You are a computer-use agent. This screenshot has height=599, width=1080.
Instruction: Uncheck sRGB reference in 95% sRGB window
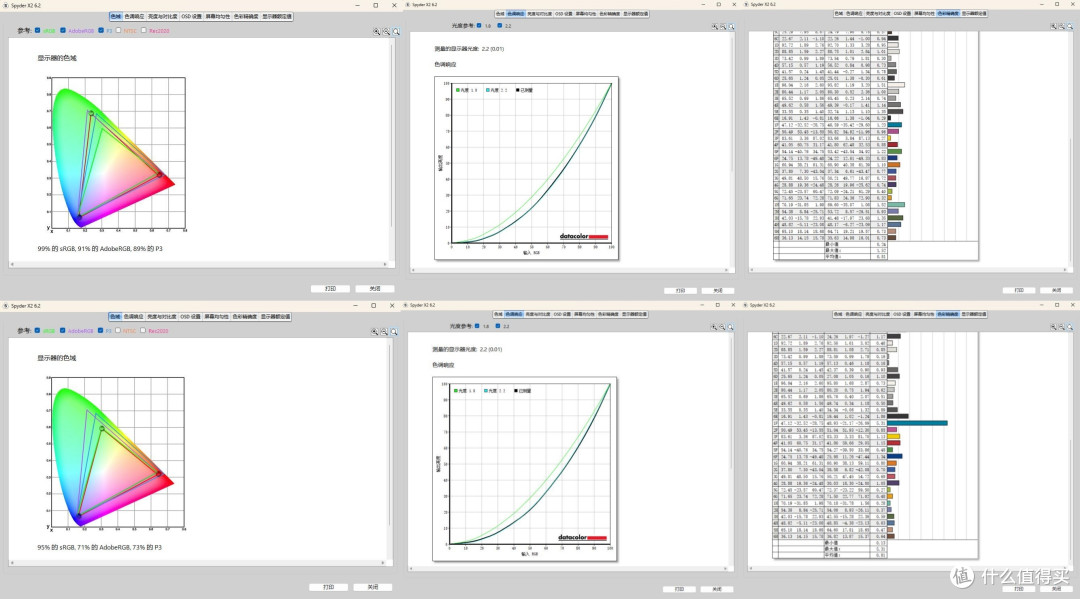click(x=37, y=330)
